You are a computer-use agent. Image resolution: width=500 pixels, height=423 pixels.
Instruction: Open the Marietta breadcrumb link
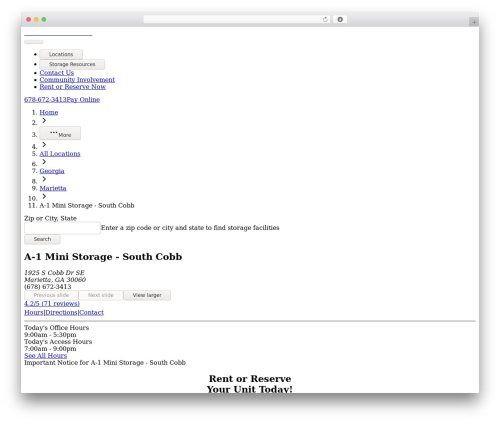coord(53,188)
